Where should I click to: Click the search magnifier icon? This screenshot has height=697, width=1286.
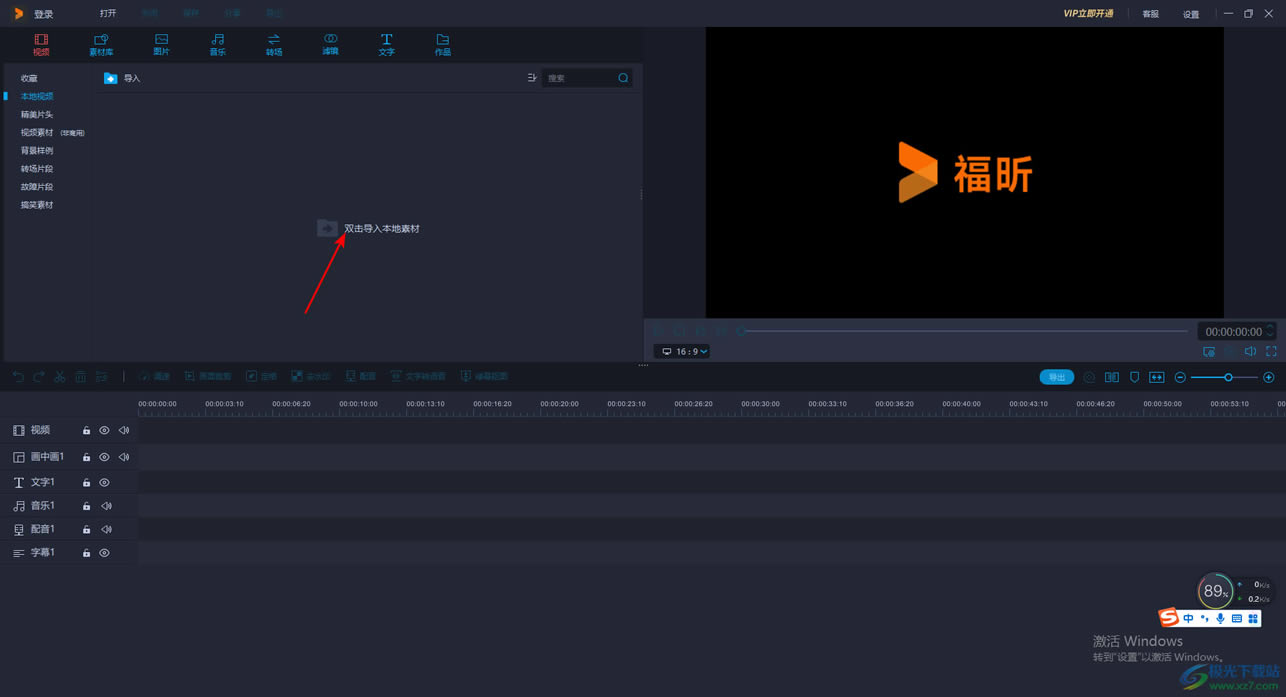[x=623, y=78]
